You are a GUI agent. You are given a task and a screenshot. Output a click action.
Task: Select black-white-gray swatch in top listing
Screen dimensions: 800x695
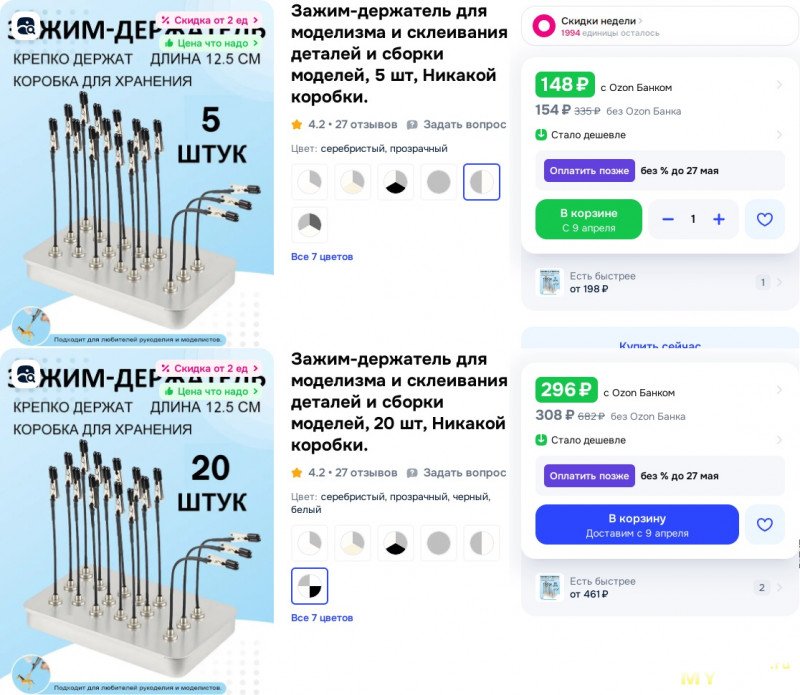(395, 182)
